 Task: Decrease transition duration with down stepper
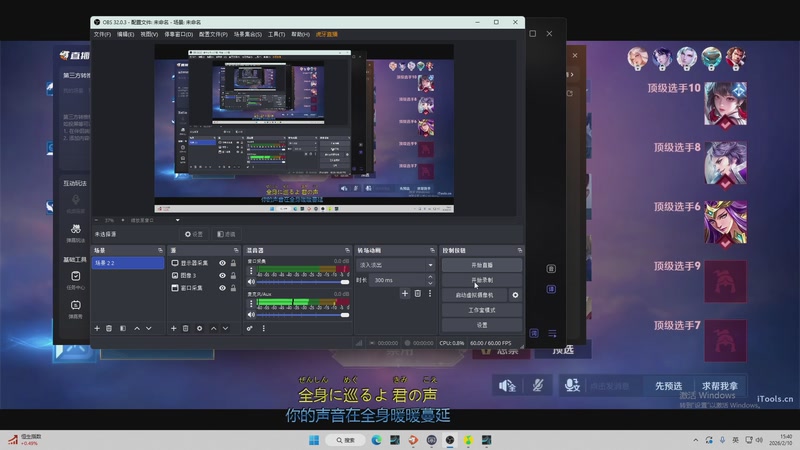point(430,283)
